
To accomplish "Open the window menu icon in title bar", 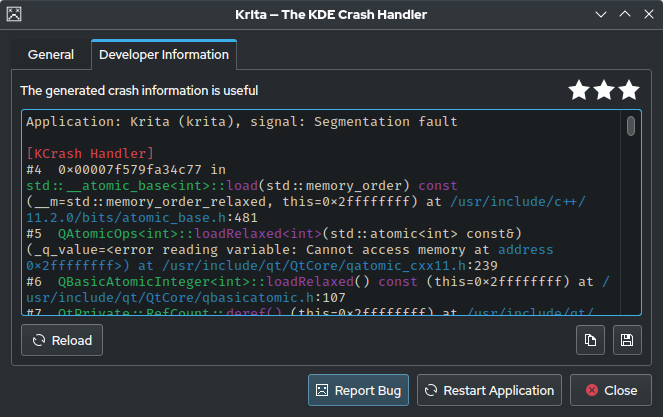I will coord(15,15).
